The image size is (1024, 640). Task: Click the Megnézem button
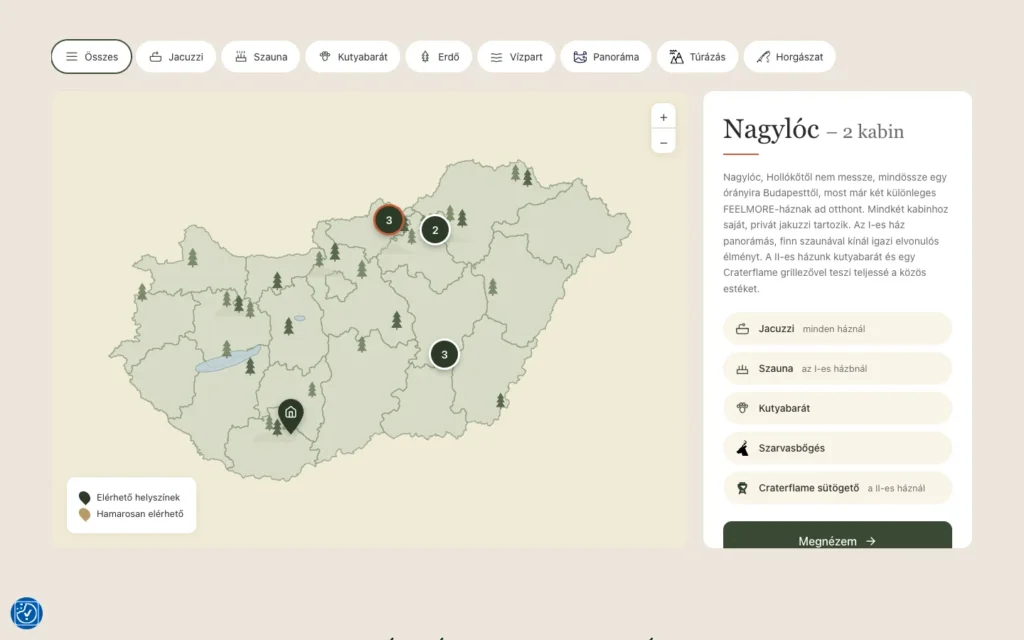pyautogui.click(x=837, y=536)
